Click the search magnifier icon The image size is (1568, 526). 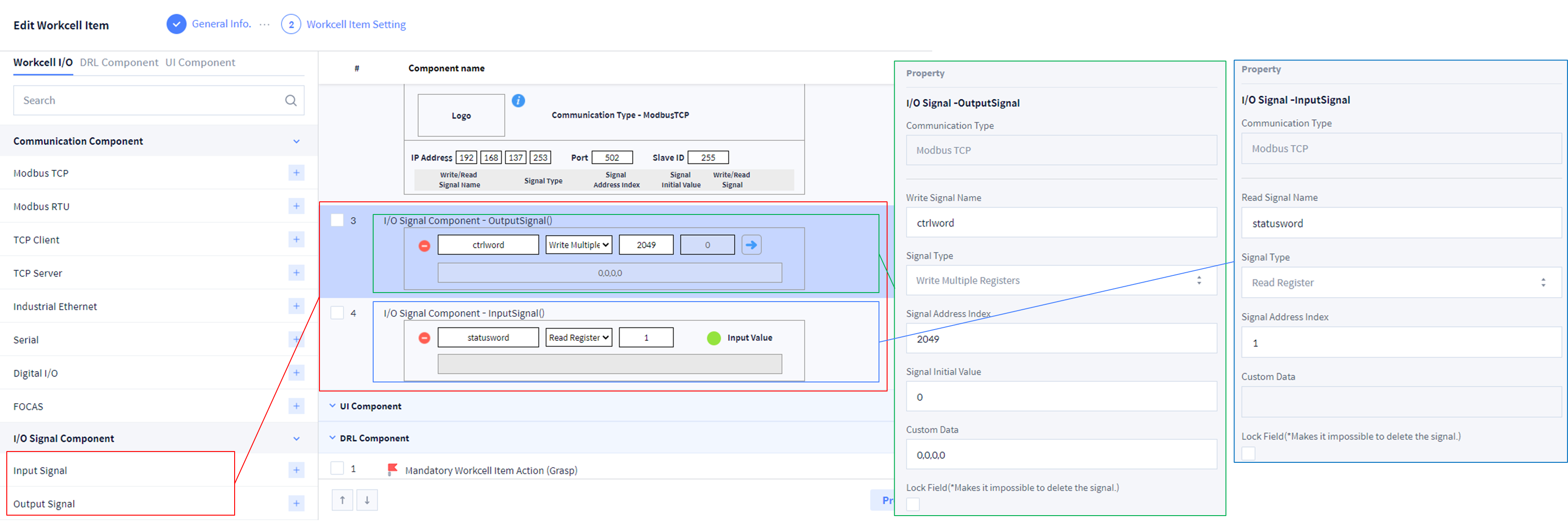click(x=291, y=100)
